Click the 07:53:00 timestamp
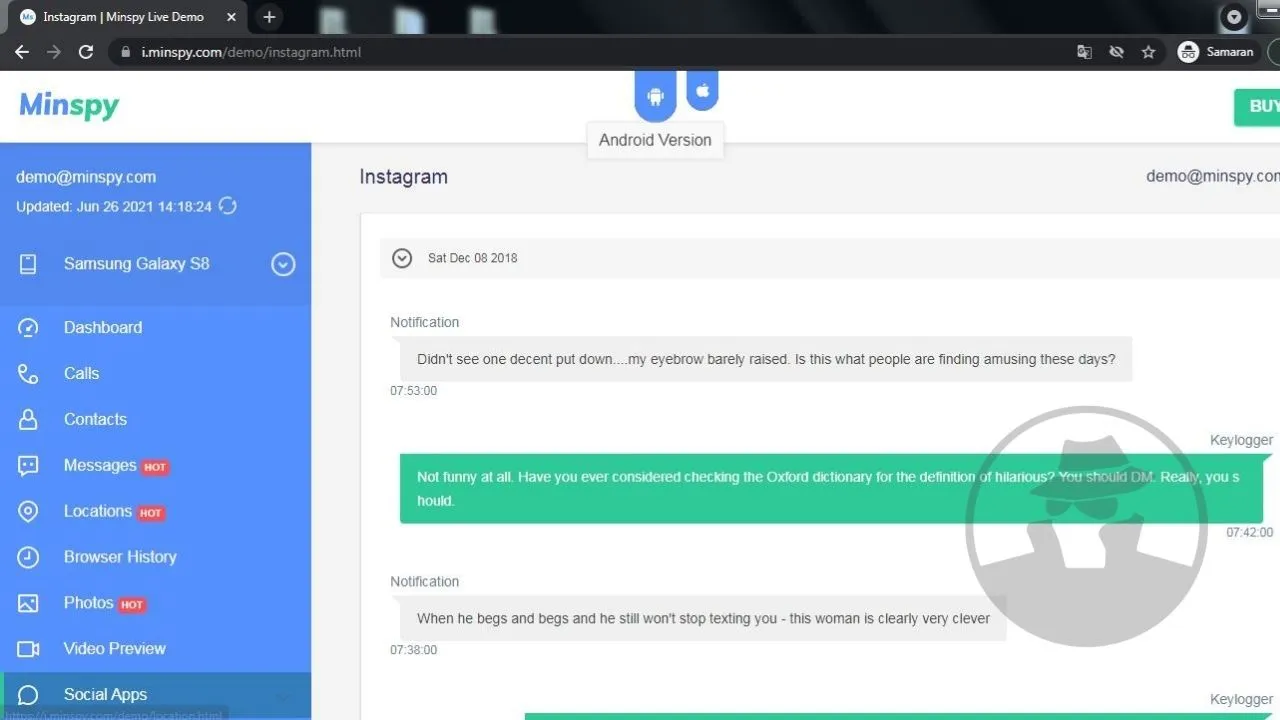Viewport: 1280px width, 720px height. [413, 391]
